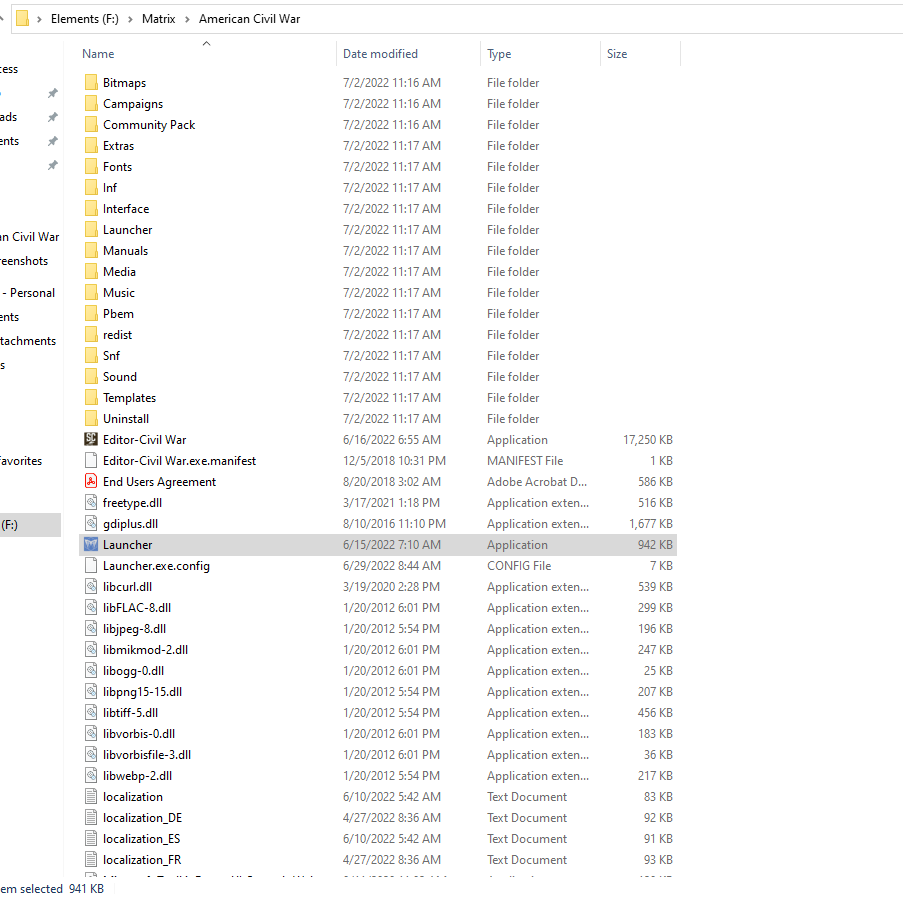Click the address bar folder icon
This screenshot has height=900, width=903.
(22, 18)
